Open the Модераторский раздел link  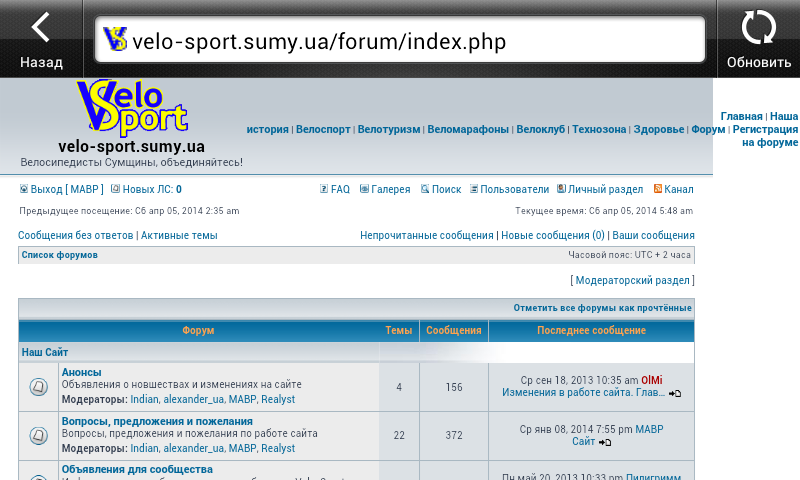coord(632,281)
